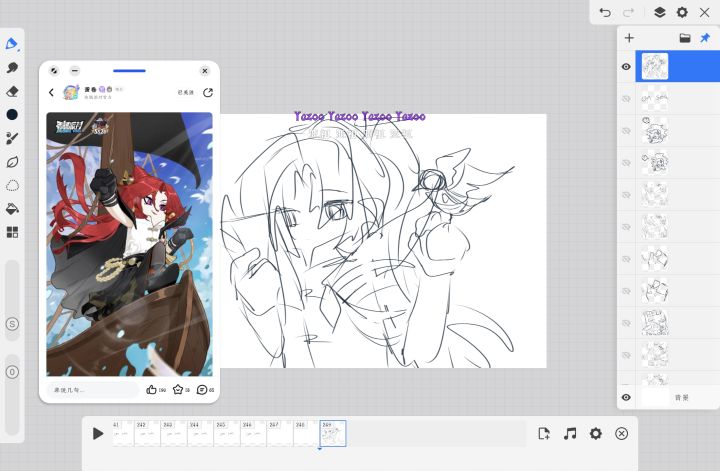Image resolution: width=720 pixels, height=471 pixels.
Task: Open the audio music note icon
Action: click(570, 433)
